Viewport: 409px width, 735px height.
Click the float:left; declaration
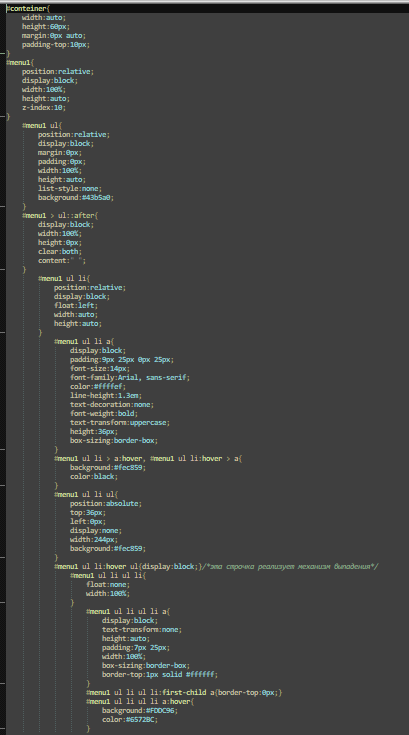click(x=76, y=305)
